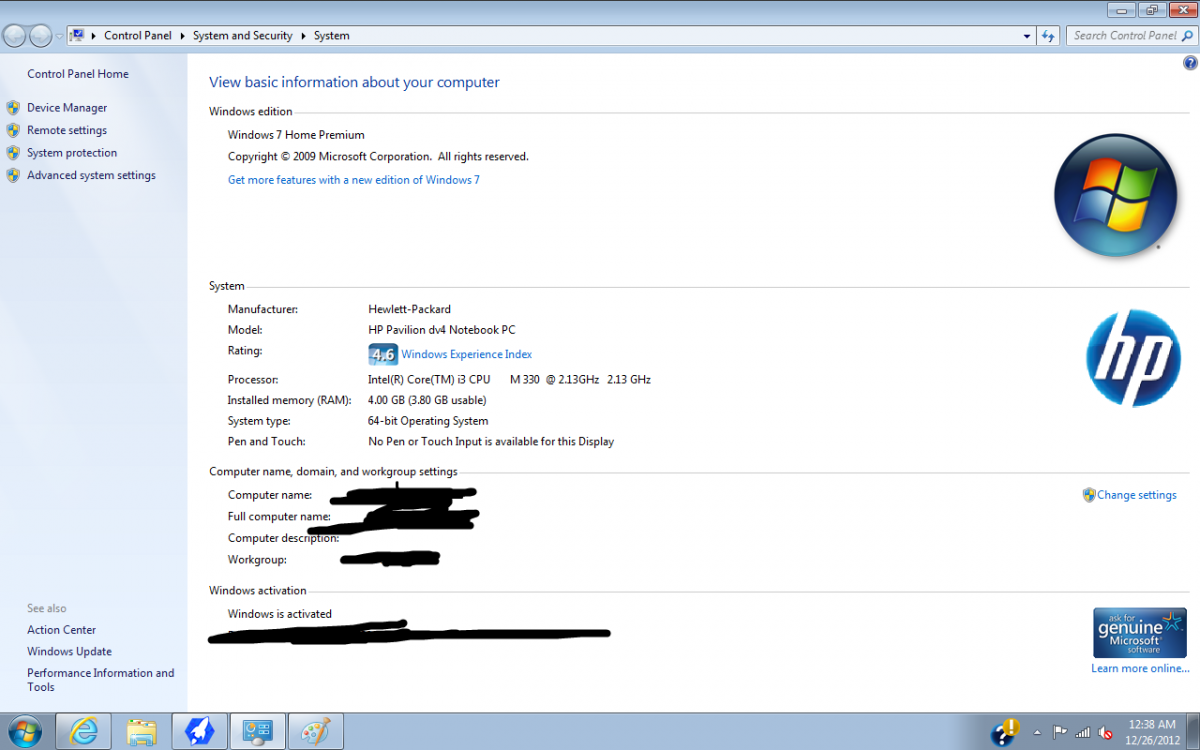Click the volume icon in system tray
This screenshot has height=750, width=1200.
coord(1106,732)
